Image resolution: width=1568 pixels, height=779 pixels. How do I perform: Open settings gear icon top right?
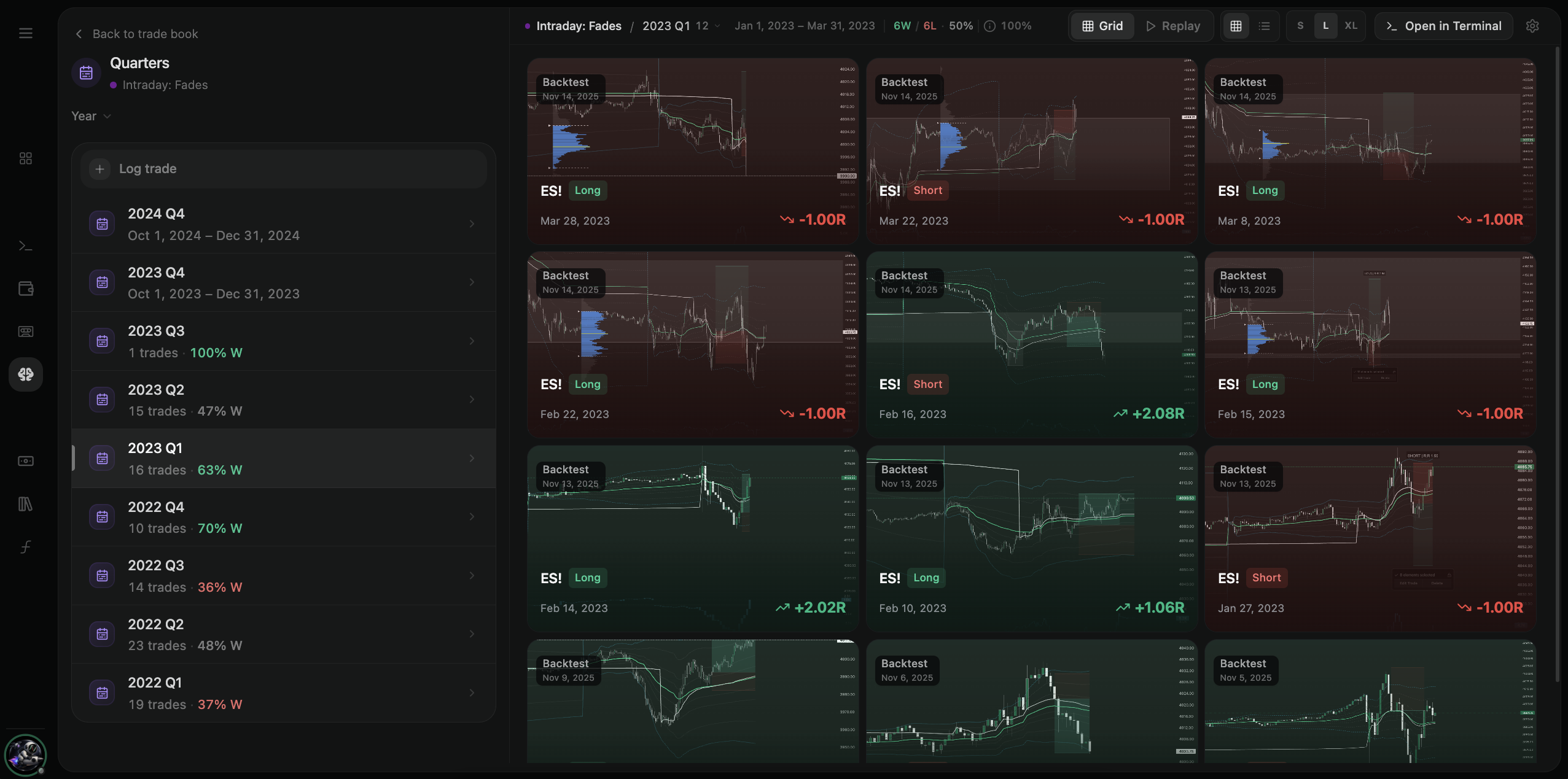coord(1532,26)
